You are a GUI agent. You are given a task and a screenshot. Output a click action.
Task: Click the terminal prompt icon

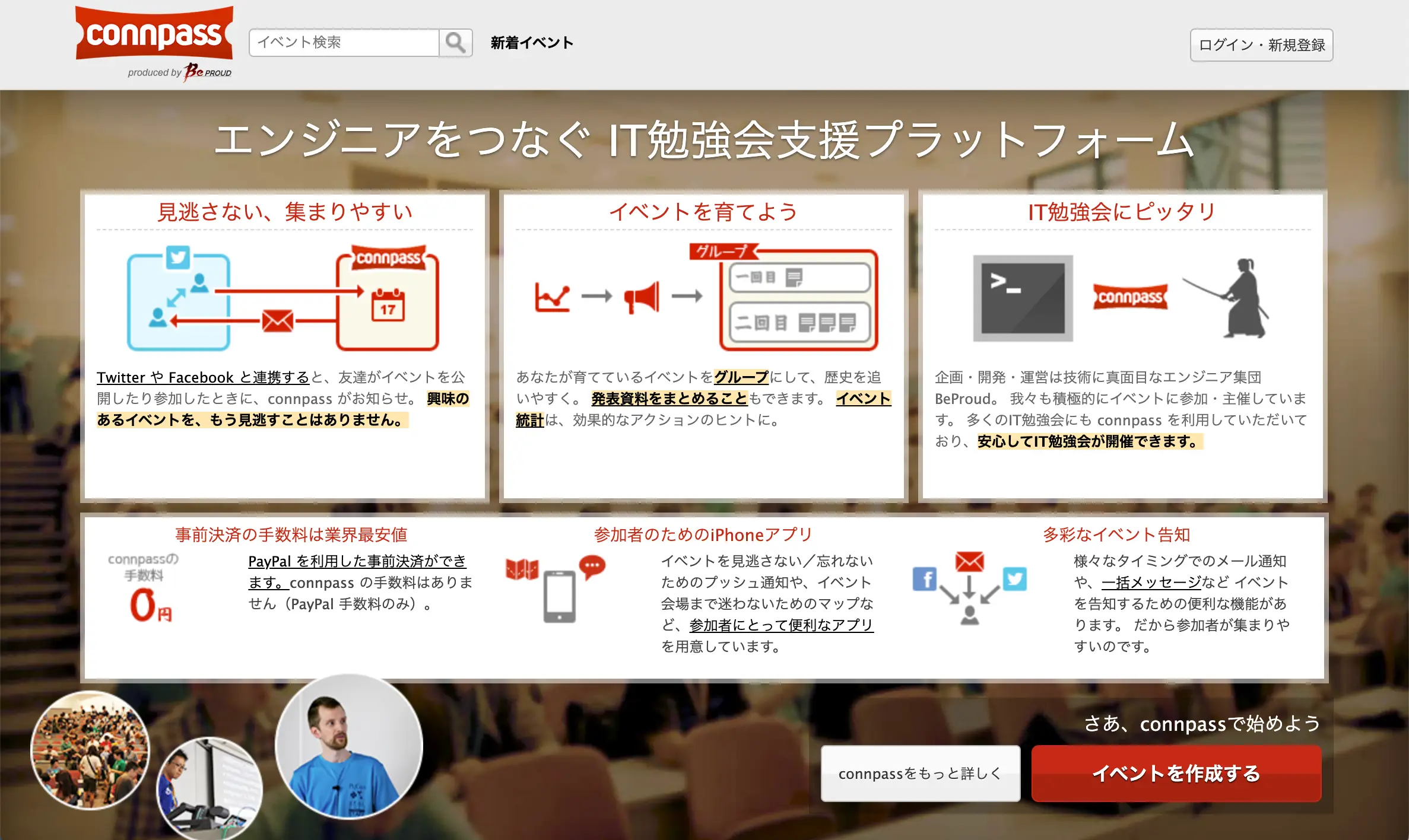(x=1023, y=298)
